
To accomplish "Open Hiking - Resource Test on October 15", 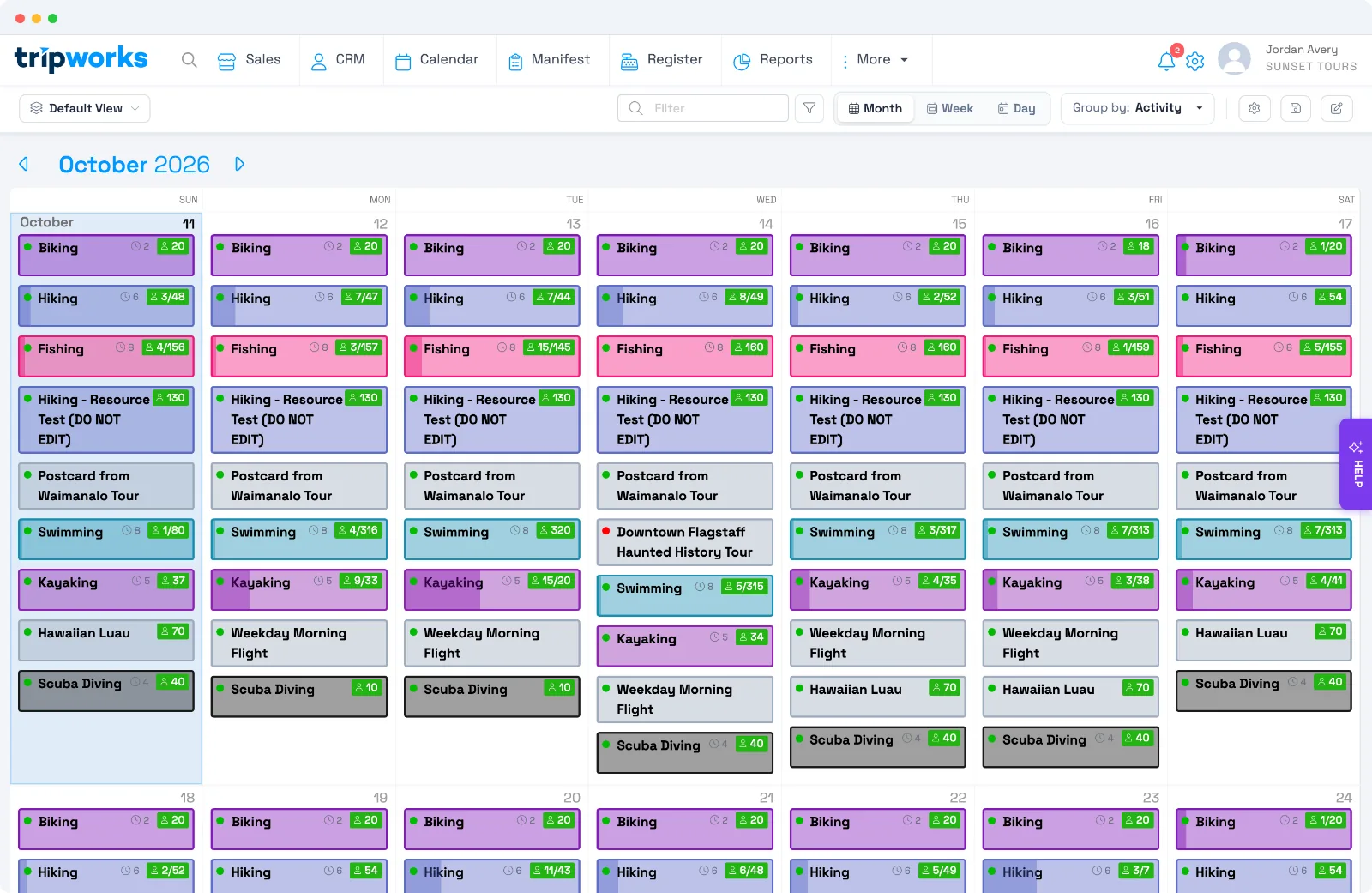I will pyautogui.click(x=878, y=419).
